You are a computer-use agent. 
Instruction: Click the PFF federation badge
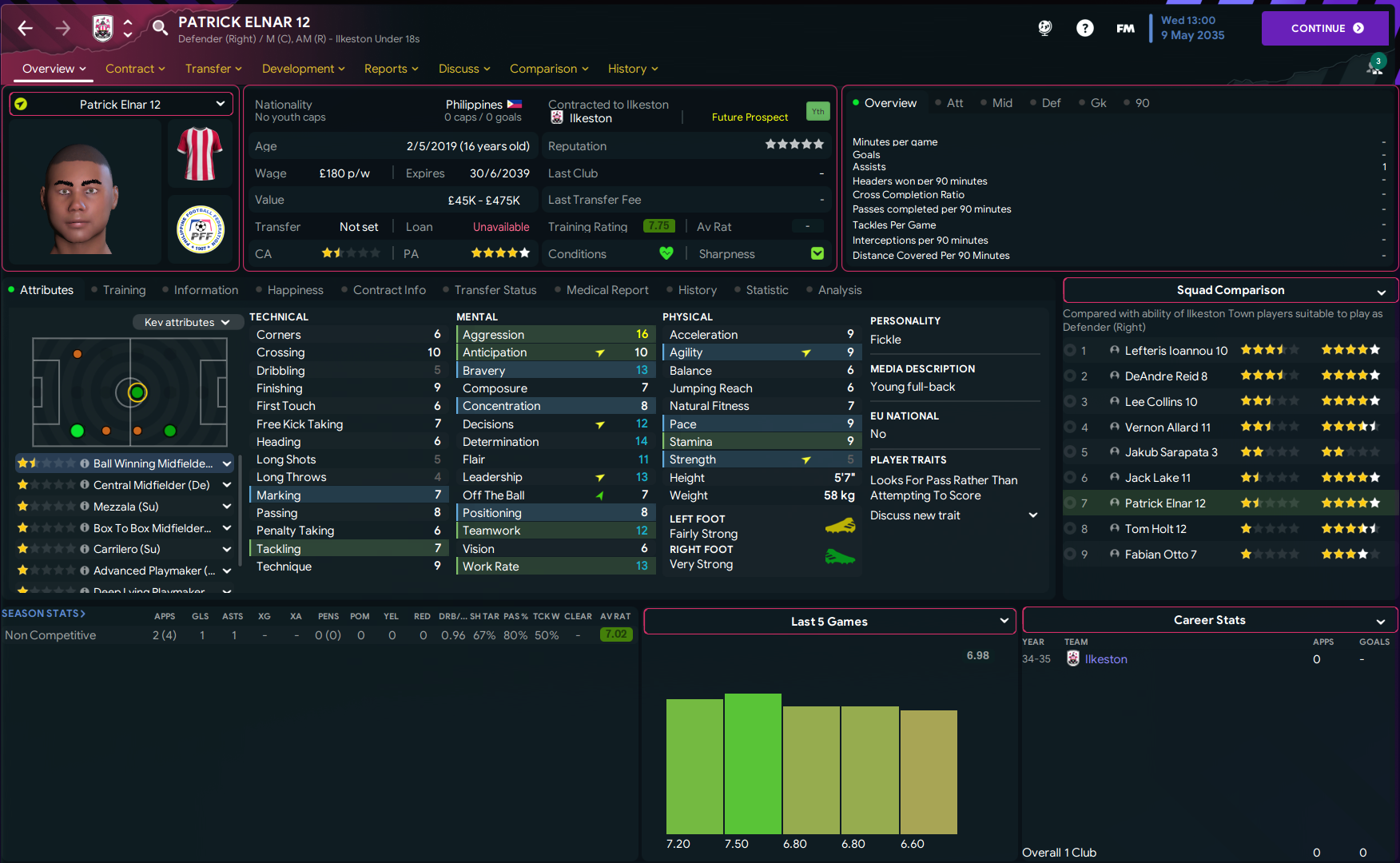[x=201, y=229]
